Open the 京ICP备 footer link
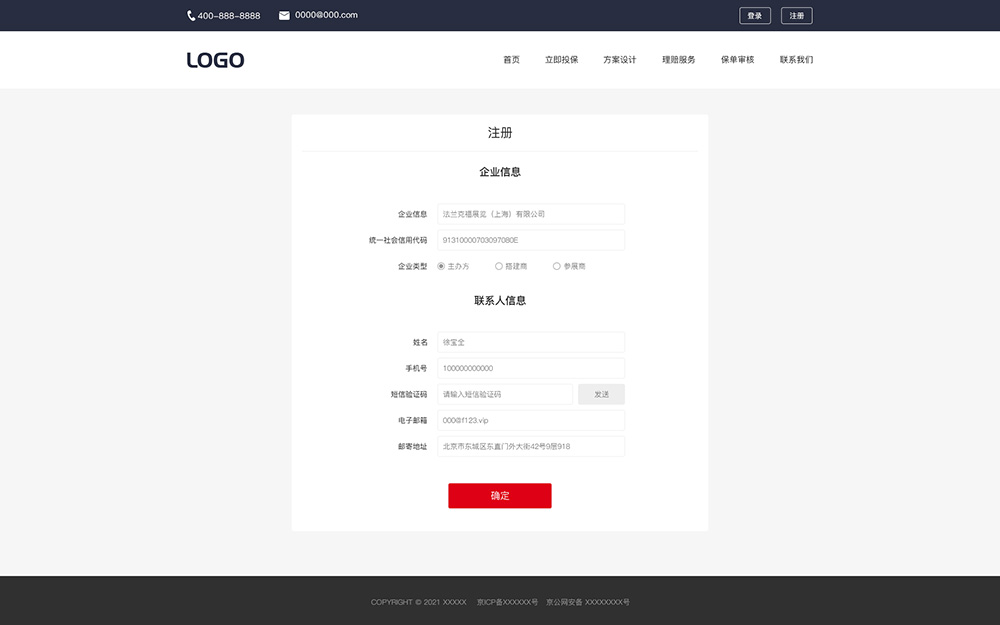Screen dimensions: 1000x625 pos(507,602)
